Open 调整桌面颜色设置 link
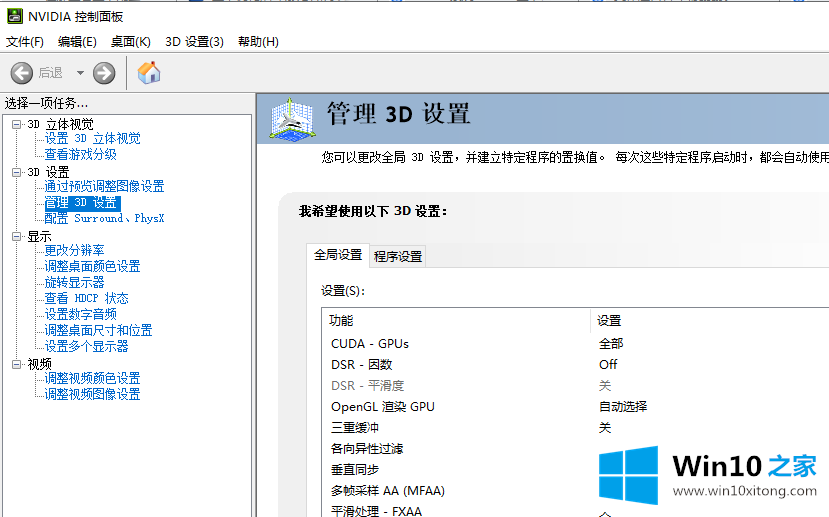Image resolution: width=829 pixels, height=517 pixels. tap(93, 266)
